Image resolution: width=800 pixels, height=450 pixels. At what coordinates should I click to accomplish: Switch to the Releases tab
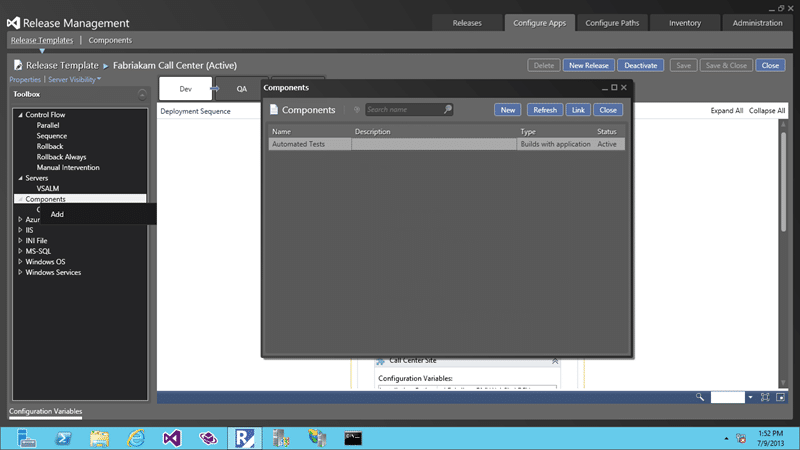[467, 23]
